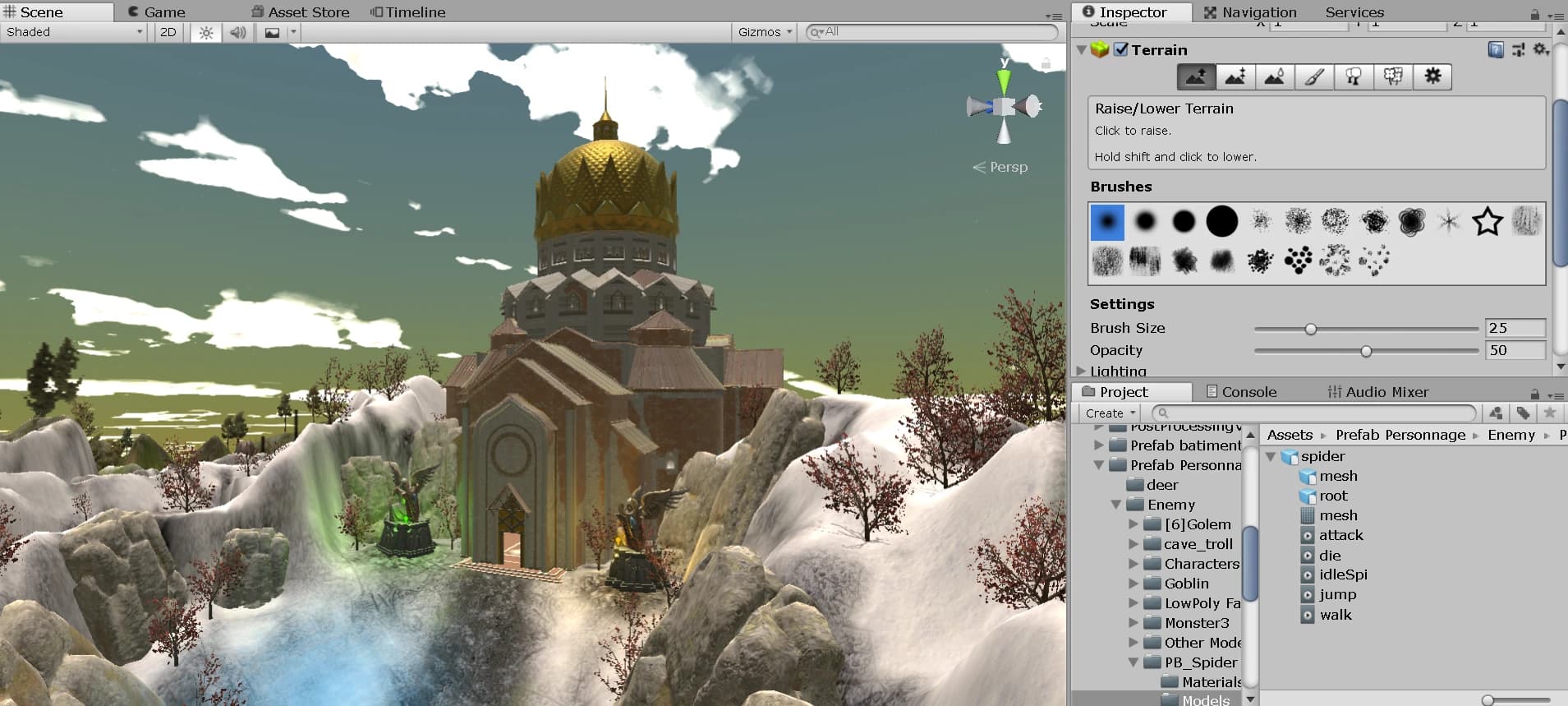Open the Terrain component presets icon
1568x706 pixels.
(x=1518, y=50)
